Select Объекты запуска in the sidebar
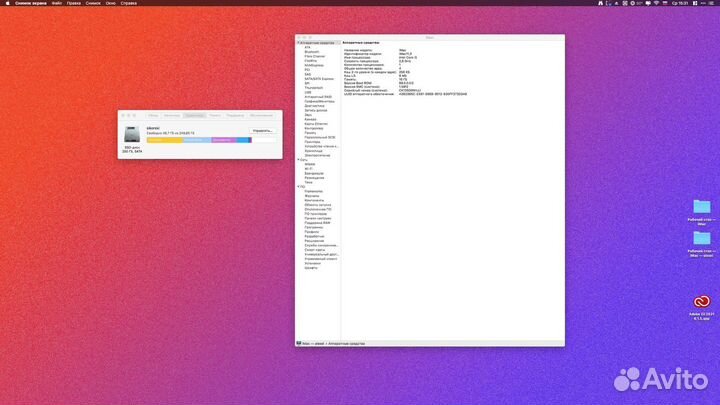Viewport: 720px width, 405px height. [318, 205]
